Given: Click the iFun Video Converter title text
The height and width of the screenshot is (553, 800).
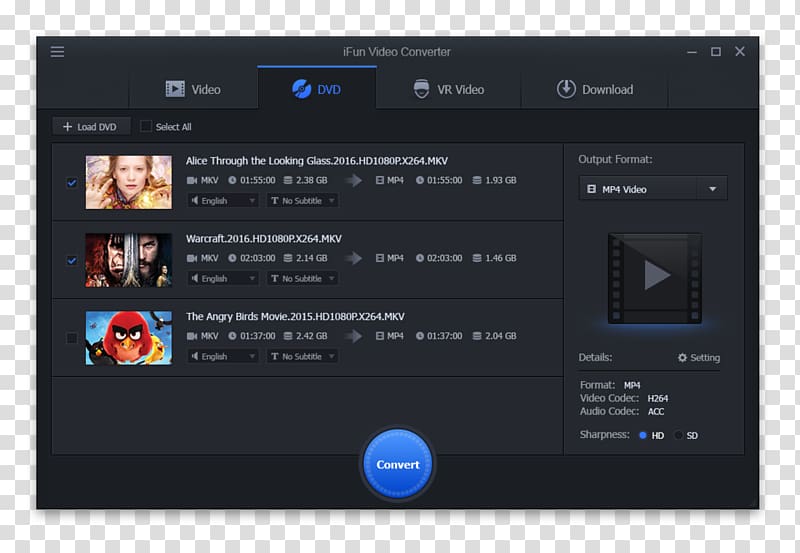Looking at the screenshot, I should click(397, 52).
